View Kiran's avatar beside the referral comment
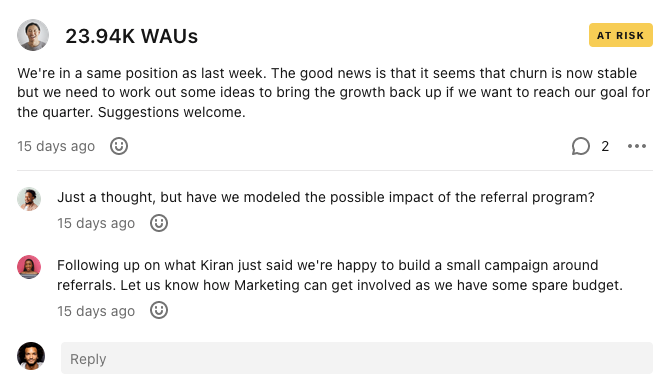The width and height of the screenshot is (665, 390). [29, 199]
